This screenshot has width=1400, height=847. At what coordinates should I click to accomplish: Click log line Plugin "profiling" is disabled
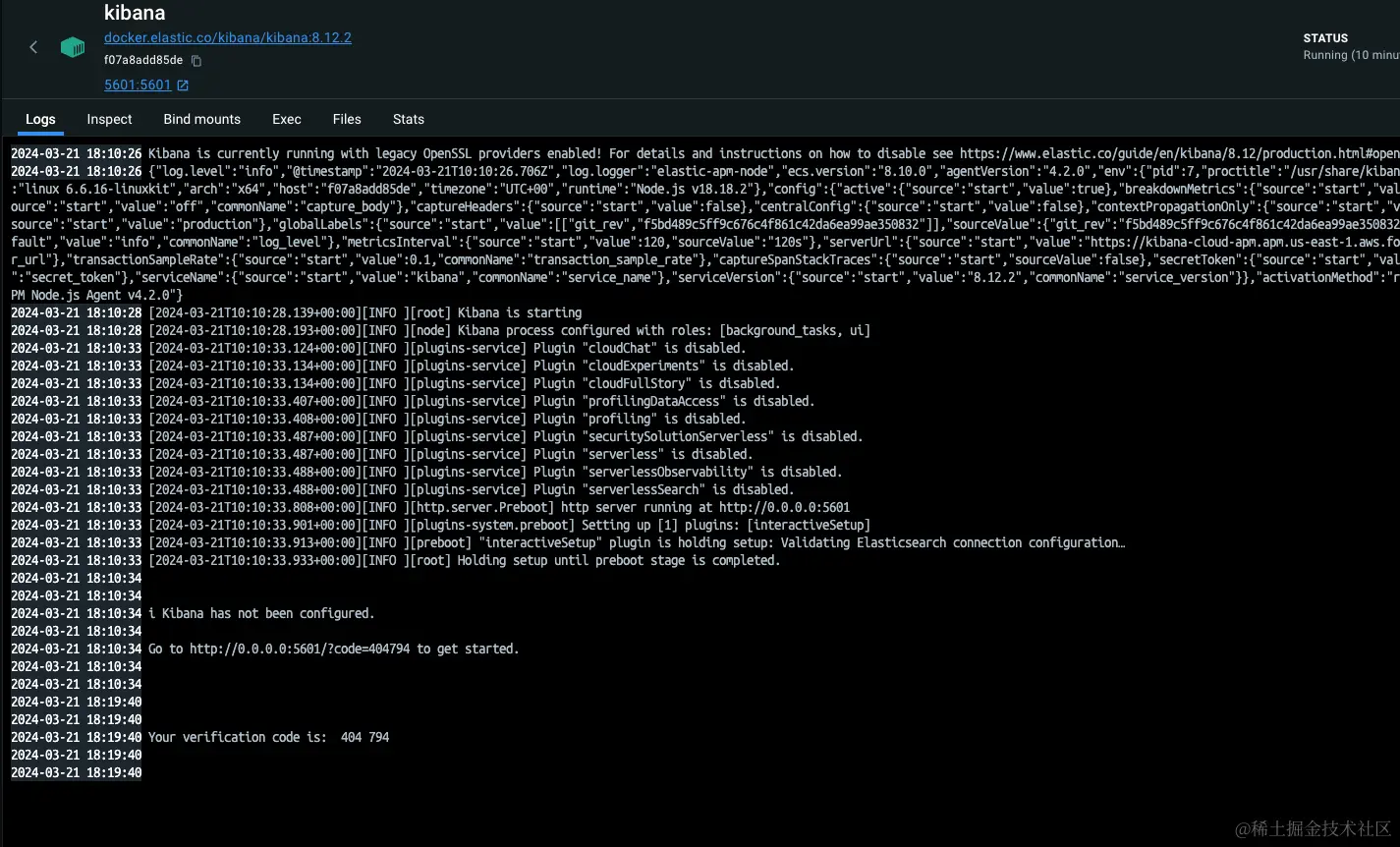point(378,419)
